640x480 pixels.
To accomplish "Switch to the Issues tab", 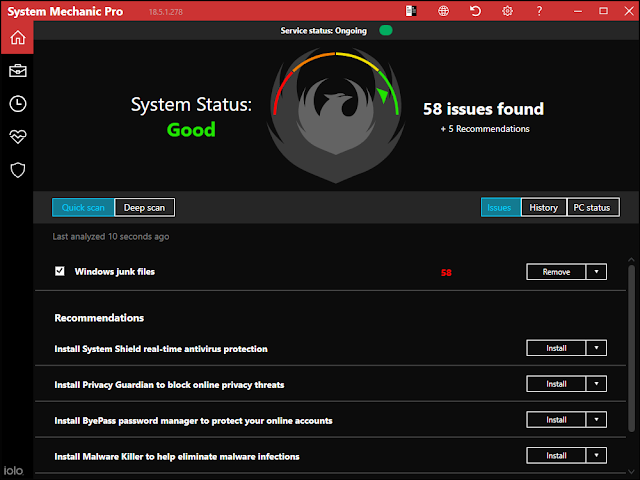I will 499,207.
